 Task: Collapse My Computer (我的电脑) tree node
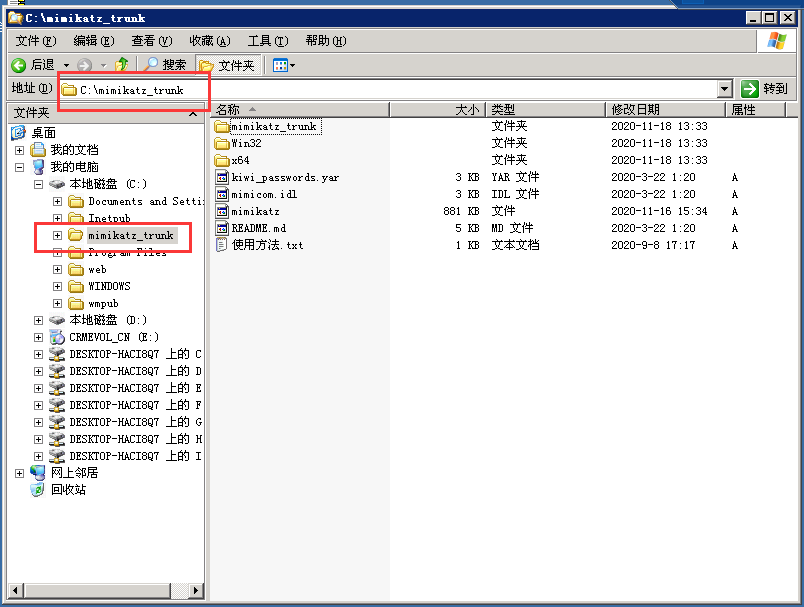coord(19,167)
